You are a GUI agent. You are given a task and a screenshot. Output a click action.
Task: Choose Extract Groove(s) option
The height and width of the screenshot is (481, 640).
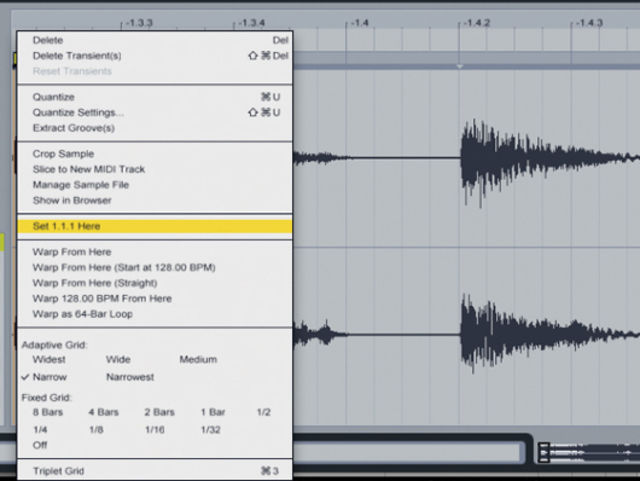(155, 128)
